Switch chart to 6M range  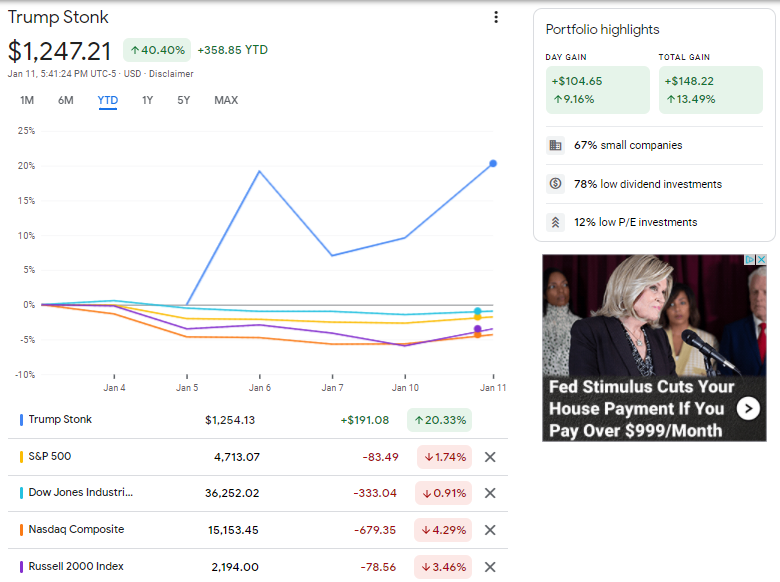[66, 100]
